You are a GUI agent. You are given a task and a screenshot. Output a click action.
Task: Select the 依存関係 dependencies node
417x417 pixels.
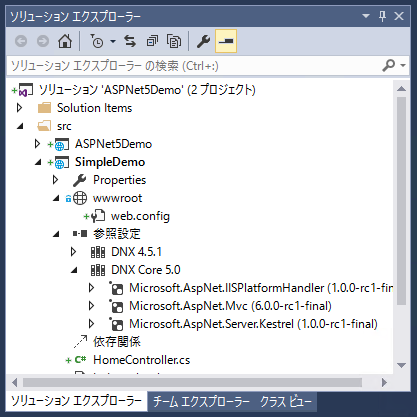pyautogui.click(x=117, y=342)
